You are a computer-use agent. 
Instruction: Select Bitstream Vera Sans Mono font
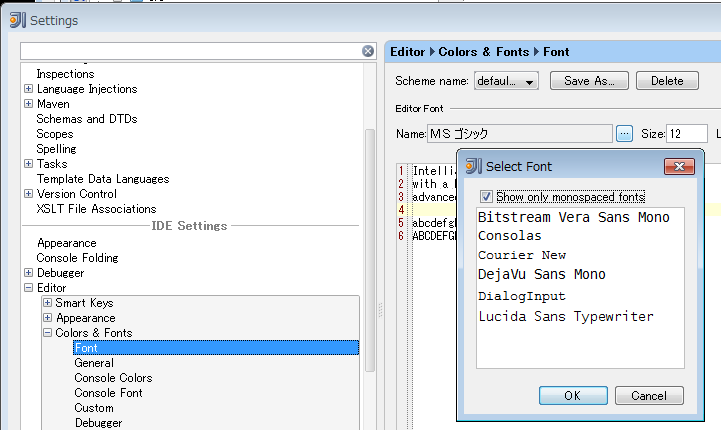573,217
